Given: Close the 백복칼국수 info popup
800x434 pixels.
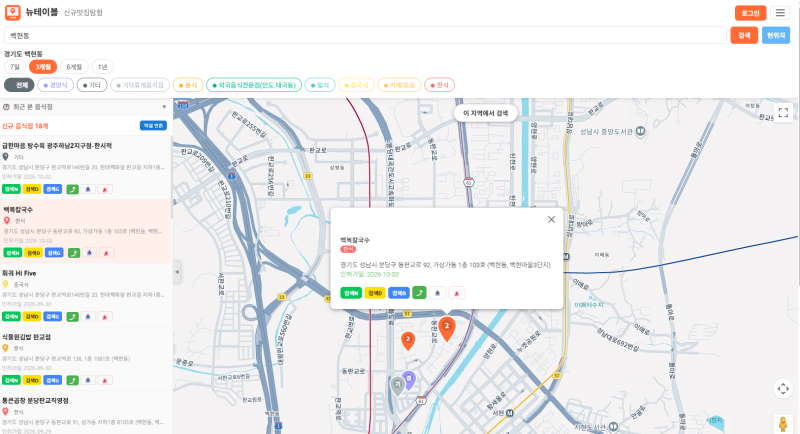Looking at the screenshot, I should [551, 219].
